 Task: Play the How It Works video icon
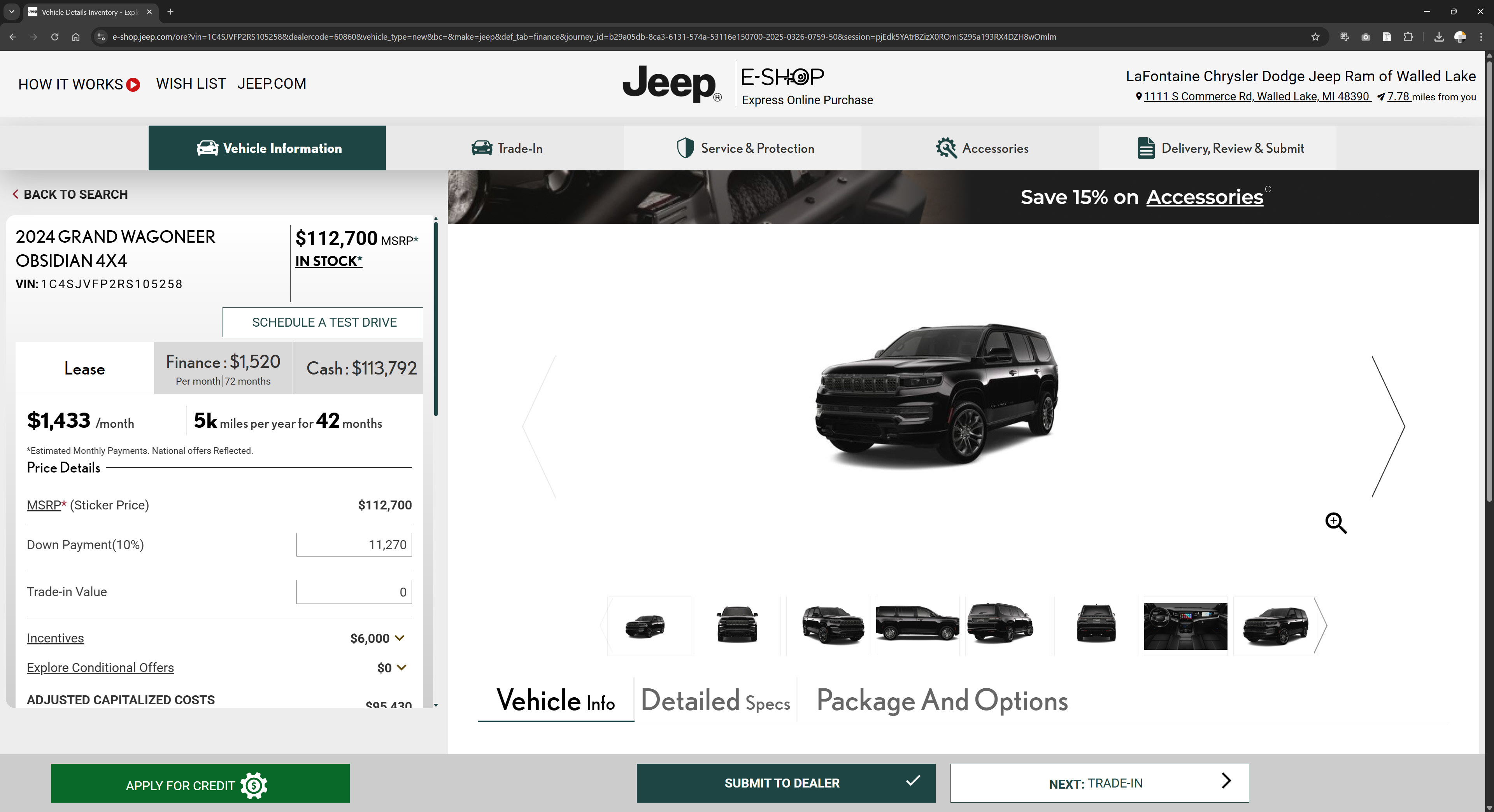133,85
